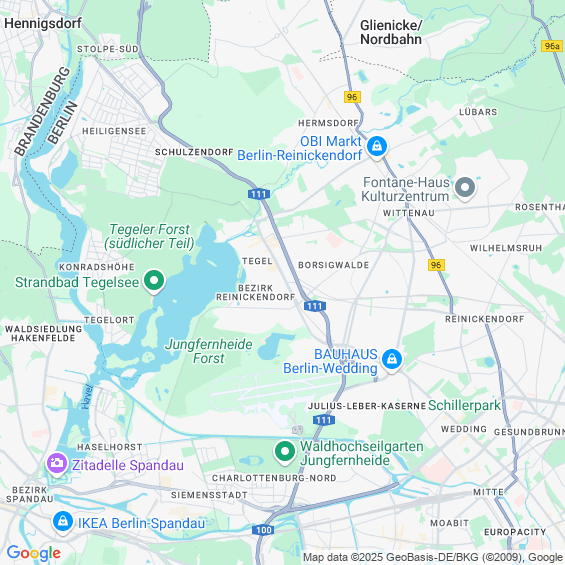Click the BAUHAUS Berlin-Wedding shopping pin
The height and width of the screenshot is (565, 565).
click(392, 360)
